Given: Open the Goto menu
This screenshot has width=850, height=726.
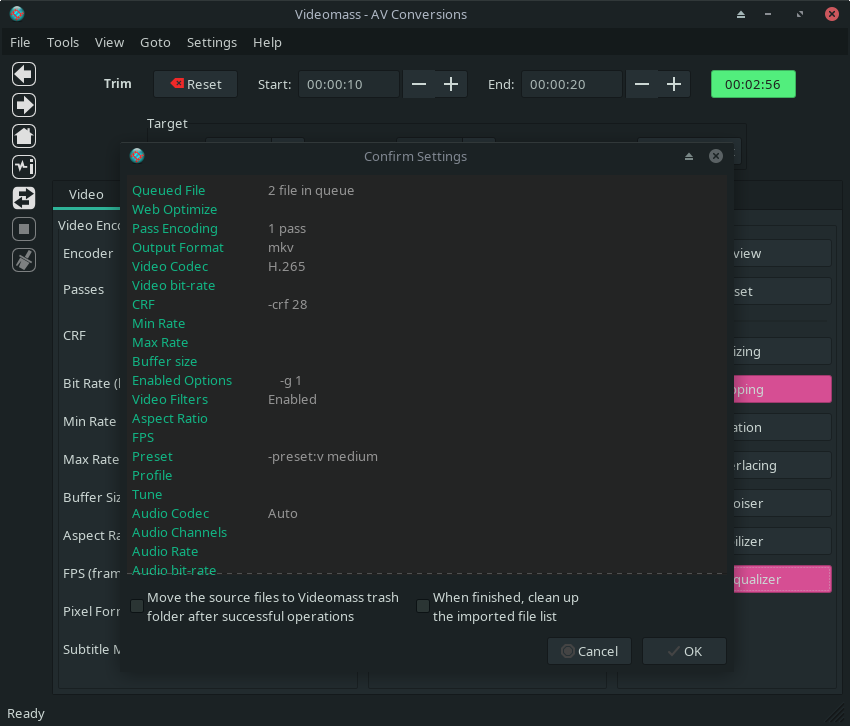Looking at the screenshot, I should pos(155,42).
